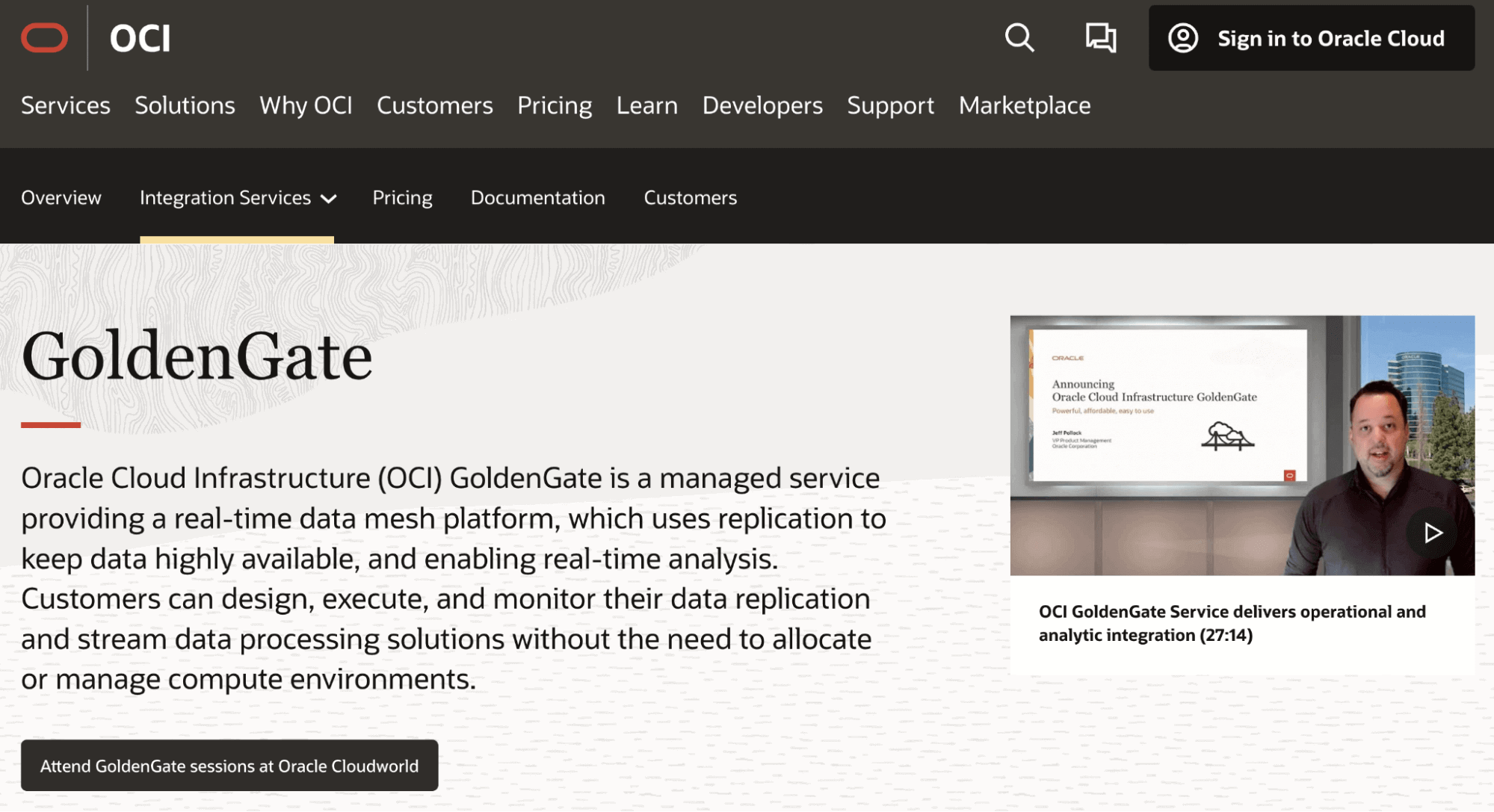The height and width of the screenshot is (812, 1494).
Task: Click the red underline divider below GoldenGate heading
Action: [51, 423]
